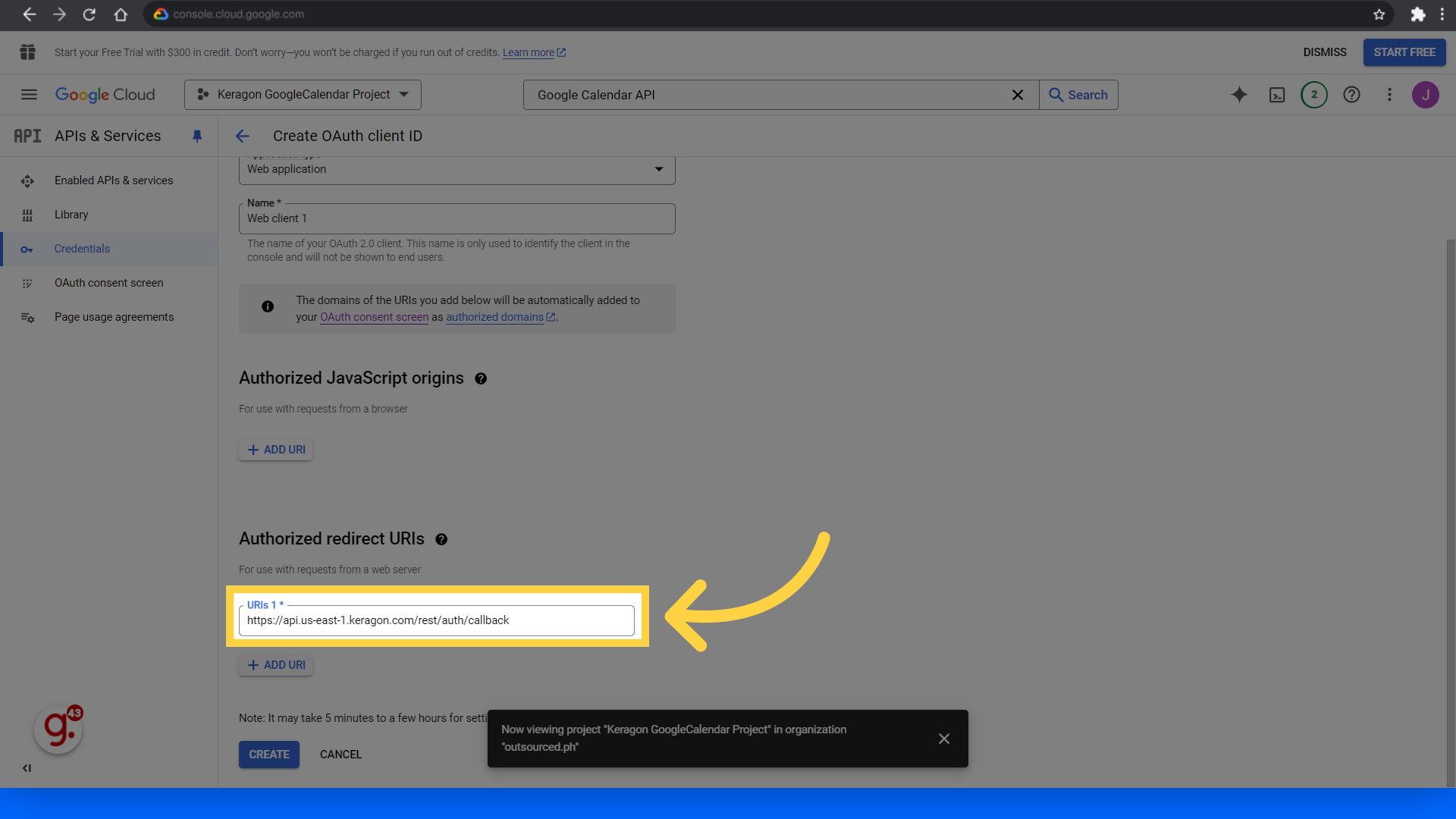Viewport: 1456px width, 819px height.
Task: Collapse the side panel with the bottom arrow
Action: (x=27, y=768)
